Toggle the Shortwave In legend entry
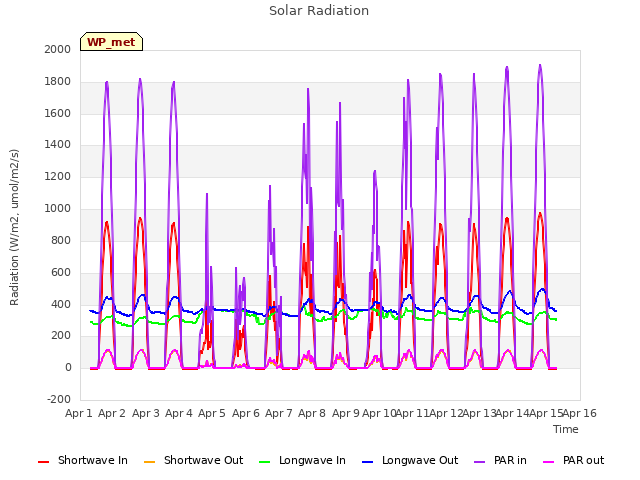 83,460
